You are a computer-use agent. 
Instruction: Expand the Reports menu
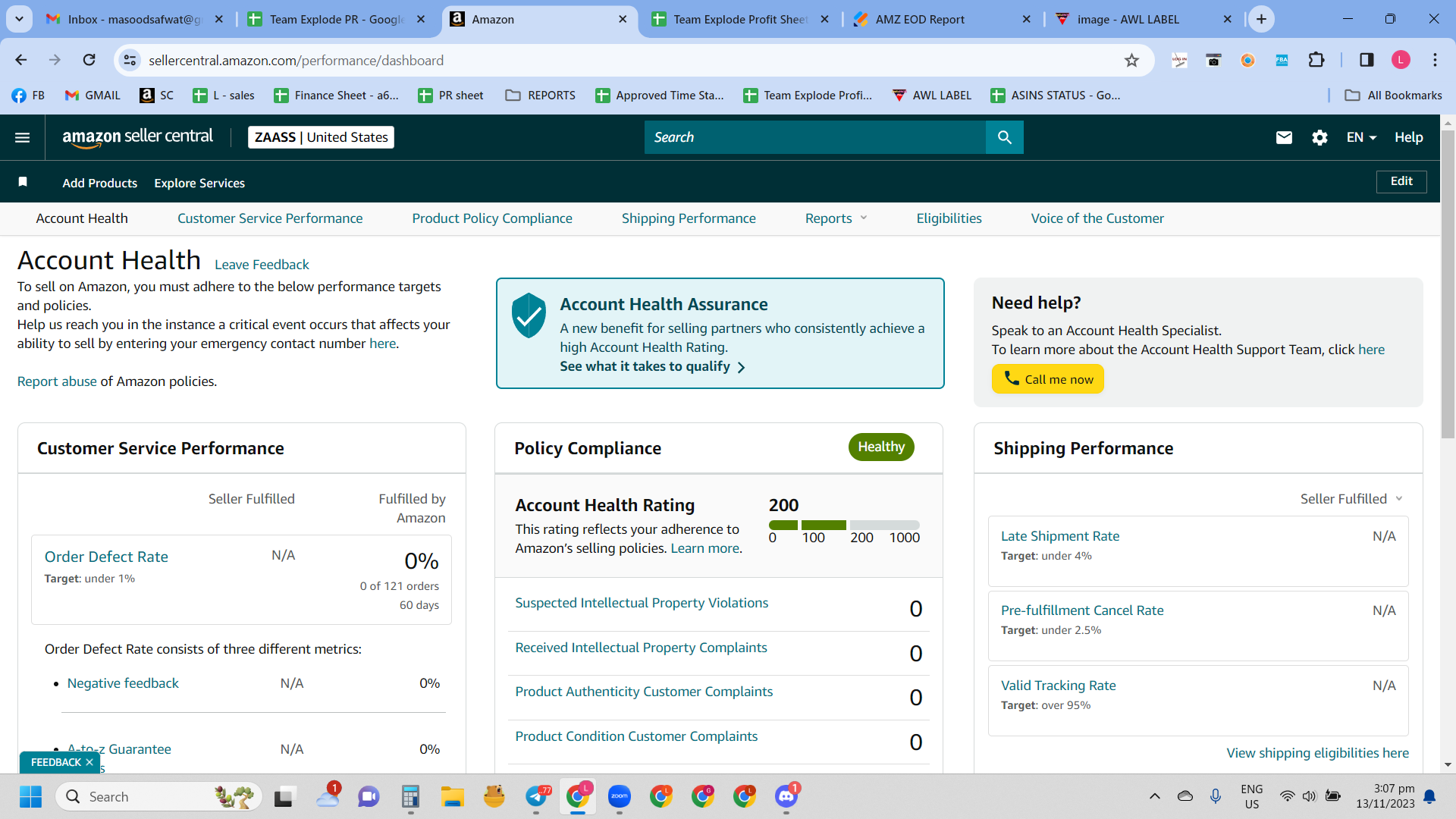(836, 218)
